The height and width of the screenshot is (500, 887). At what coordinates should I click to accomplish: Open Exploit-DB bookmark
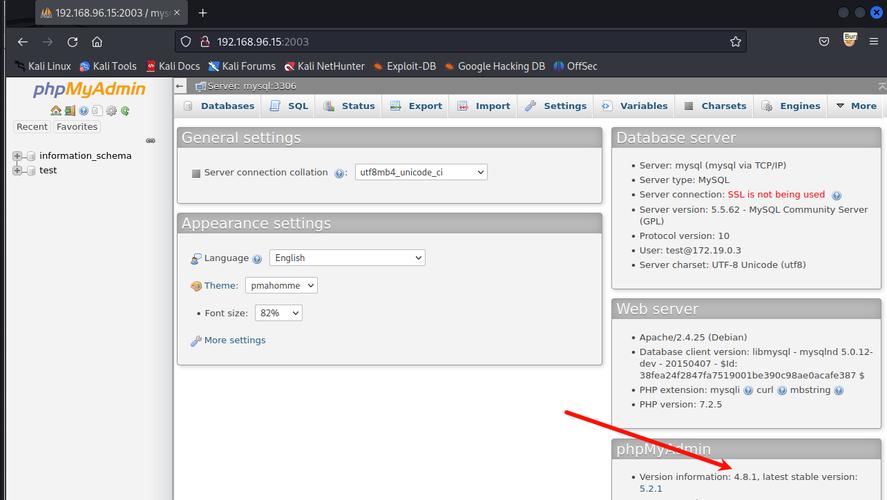[404, 66]
